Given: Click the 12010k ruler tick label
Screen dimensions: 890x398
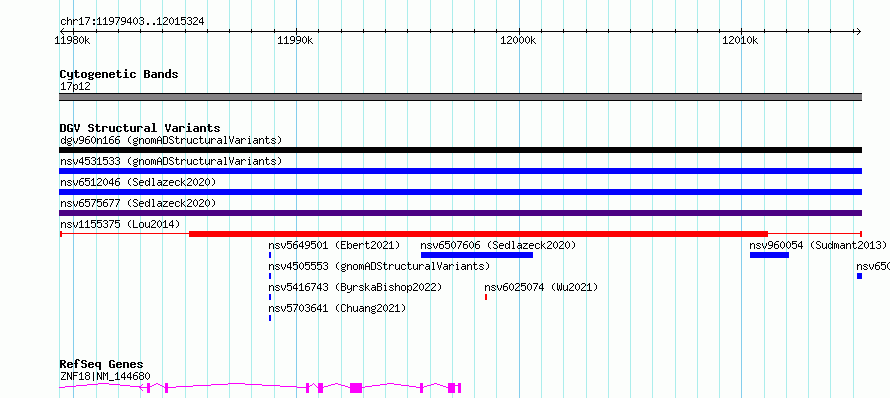Looking at the screenshot, I should [741, 40].
